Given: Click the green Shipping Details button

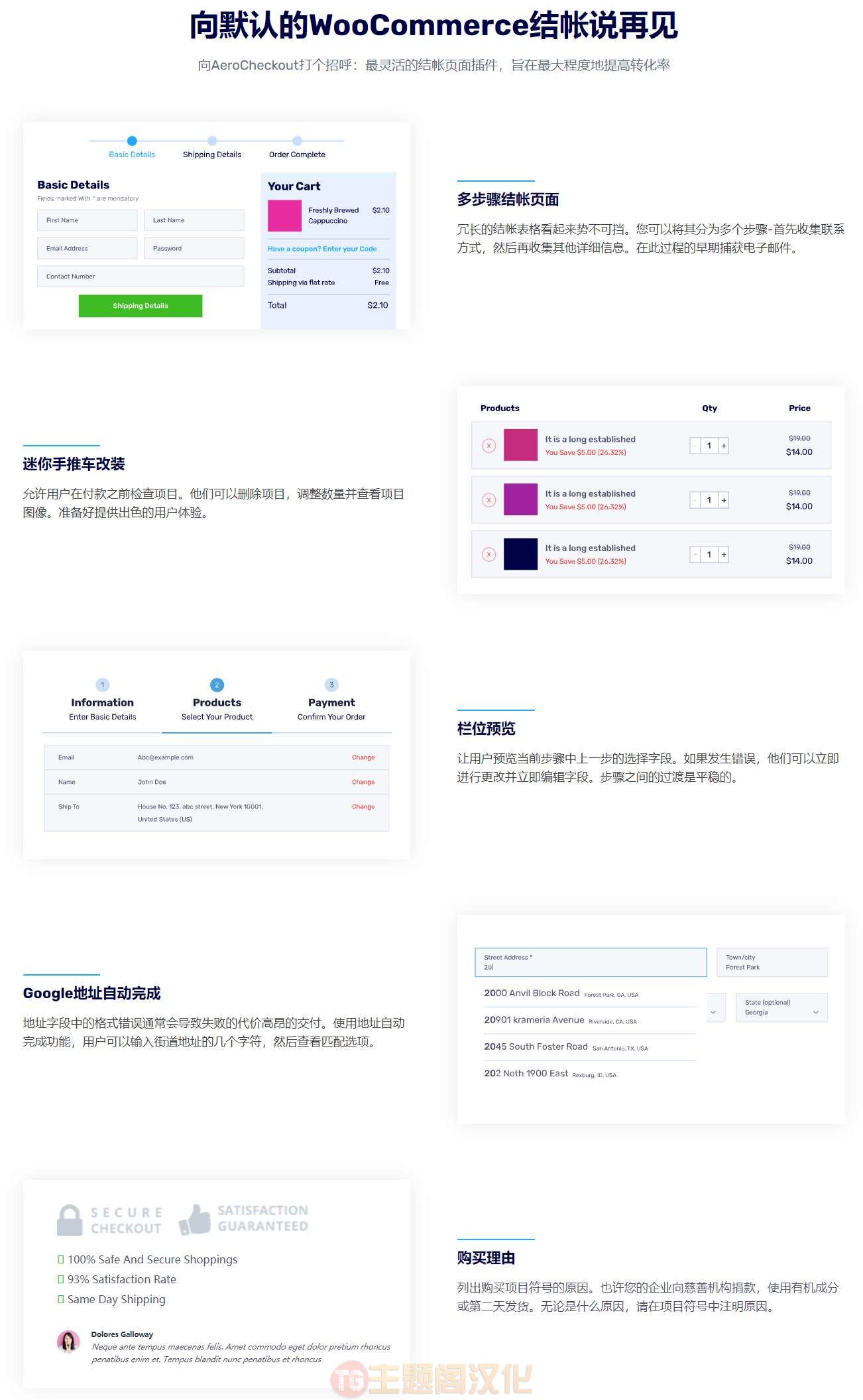Looking at the screenshot, I should 141,306.
